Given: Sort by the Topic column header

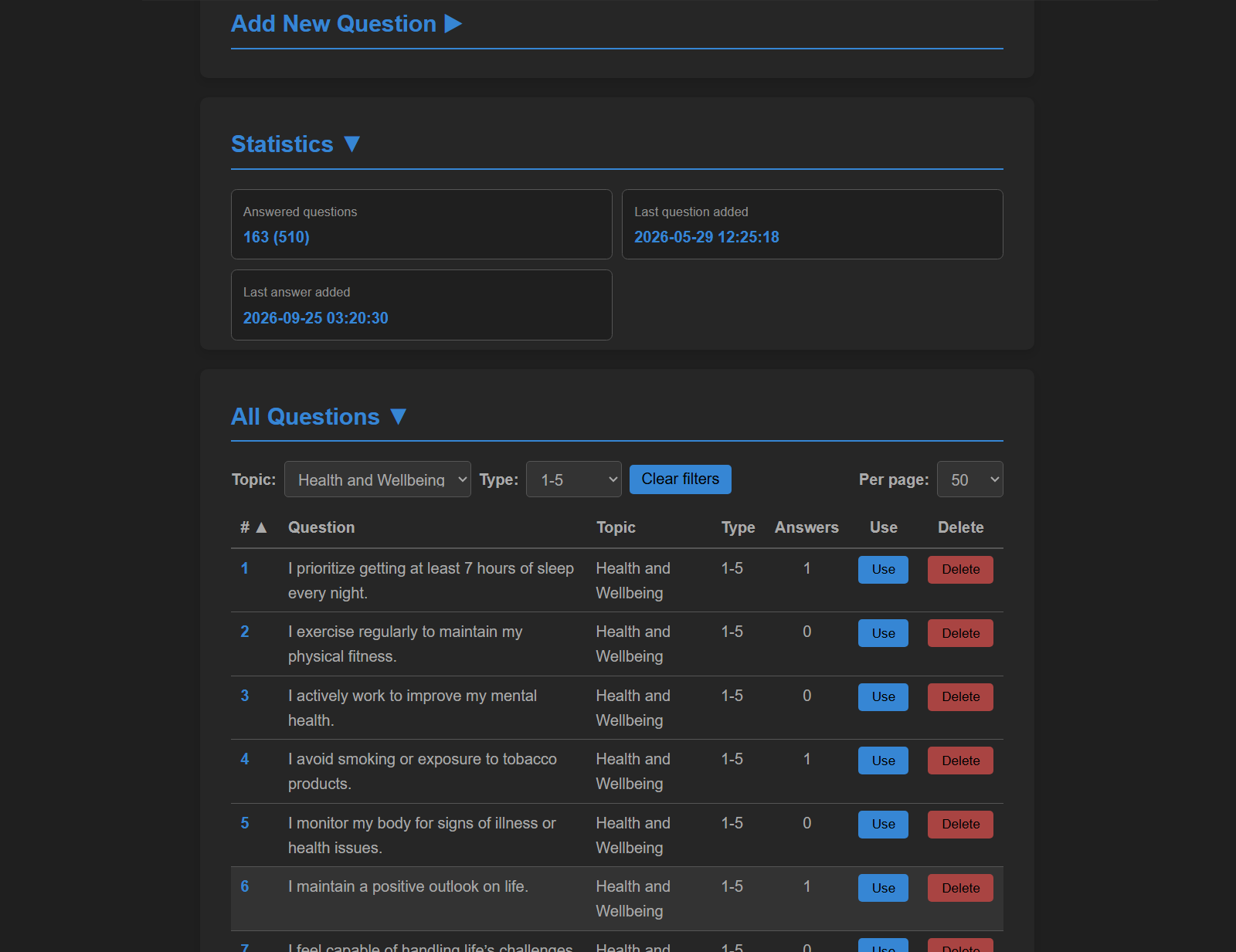Looking at the screenshot, I should tap(616, 527).
